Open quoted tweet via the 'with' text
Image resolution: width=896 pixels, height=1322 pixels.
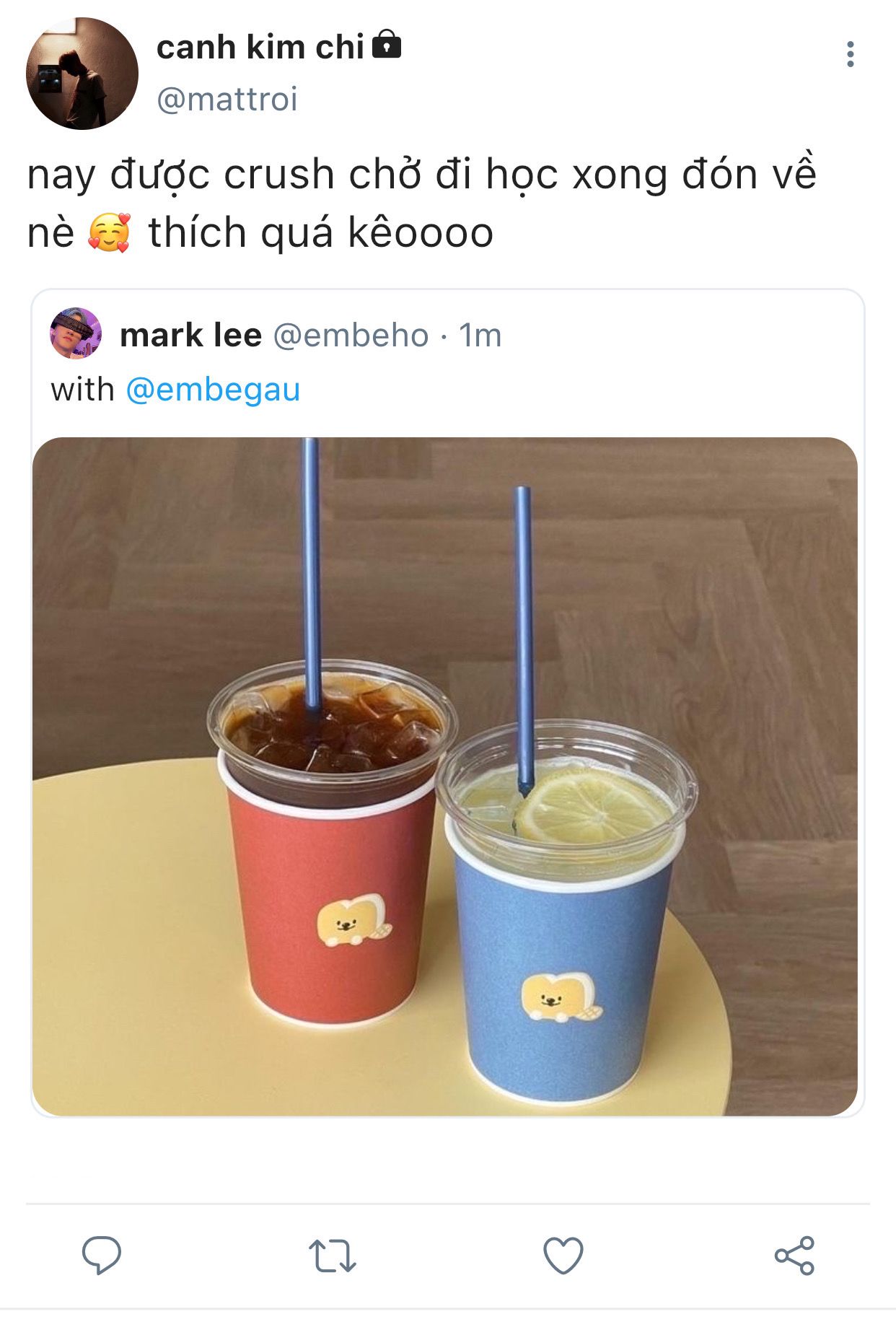coord(82,390)
